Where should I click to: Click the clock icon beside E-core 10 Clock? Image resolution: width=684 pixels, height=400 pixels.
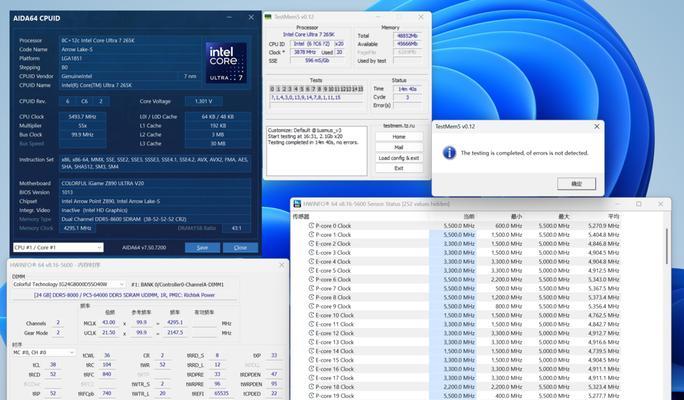click(311, 315)
